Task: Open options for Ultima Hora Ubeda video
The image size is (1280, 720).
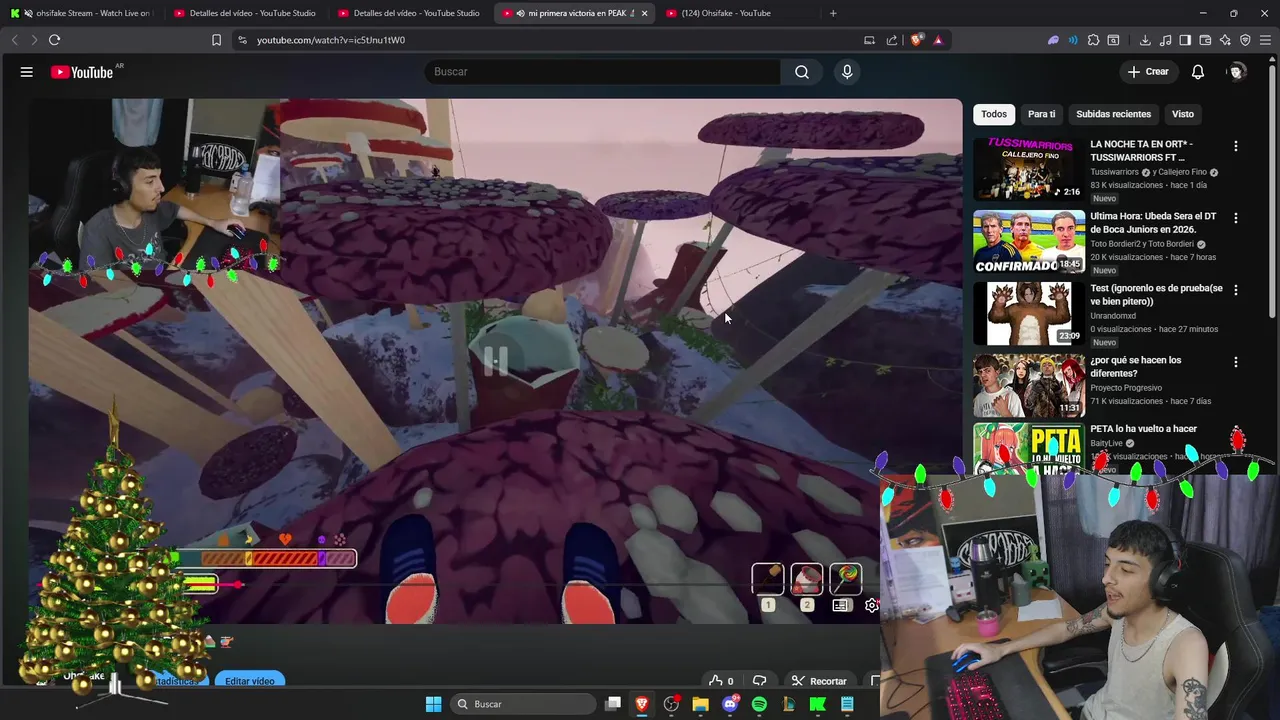Action: [1236, 218]
